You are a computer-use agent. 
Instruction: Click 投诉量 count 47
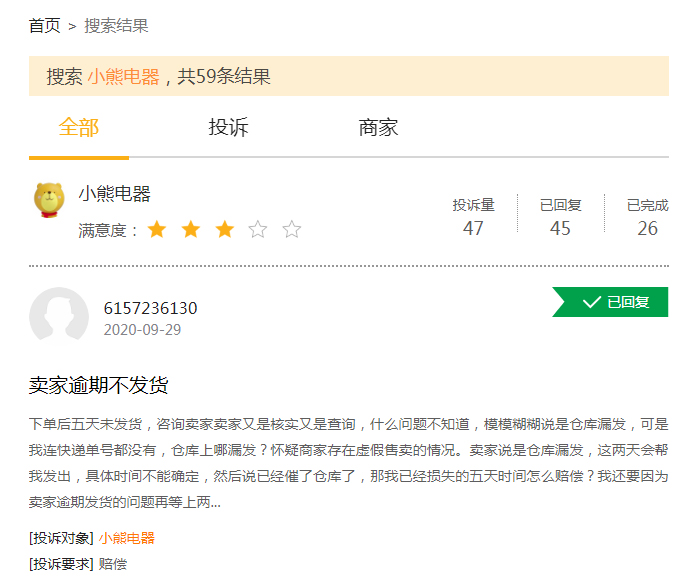(473, 228)
